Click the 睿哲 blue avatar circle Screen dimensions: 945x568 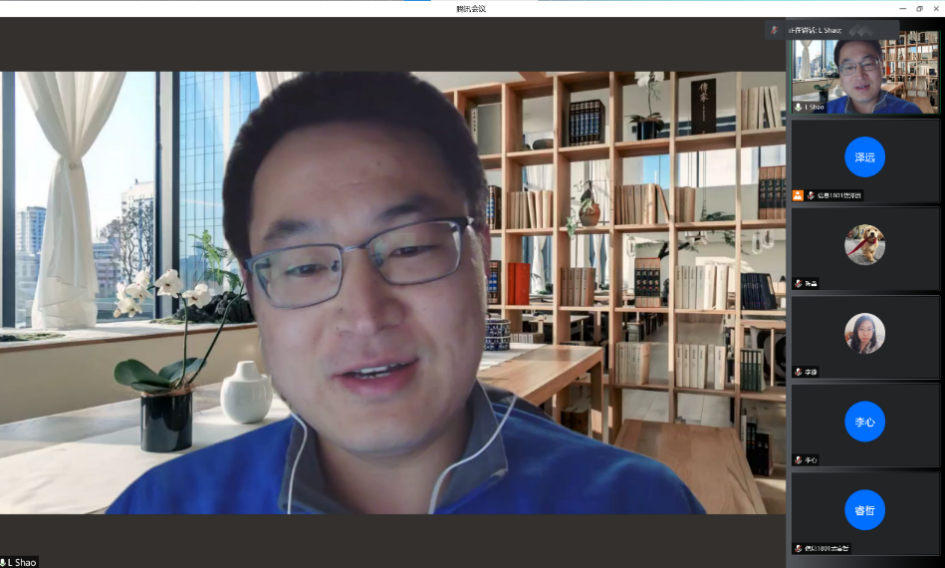click(x=864, y=510)
